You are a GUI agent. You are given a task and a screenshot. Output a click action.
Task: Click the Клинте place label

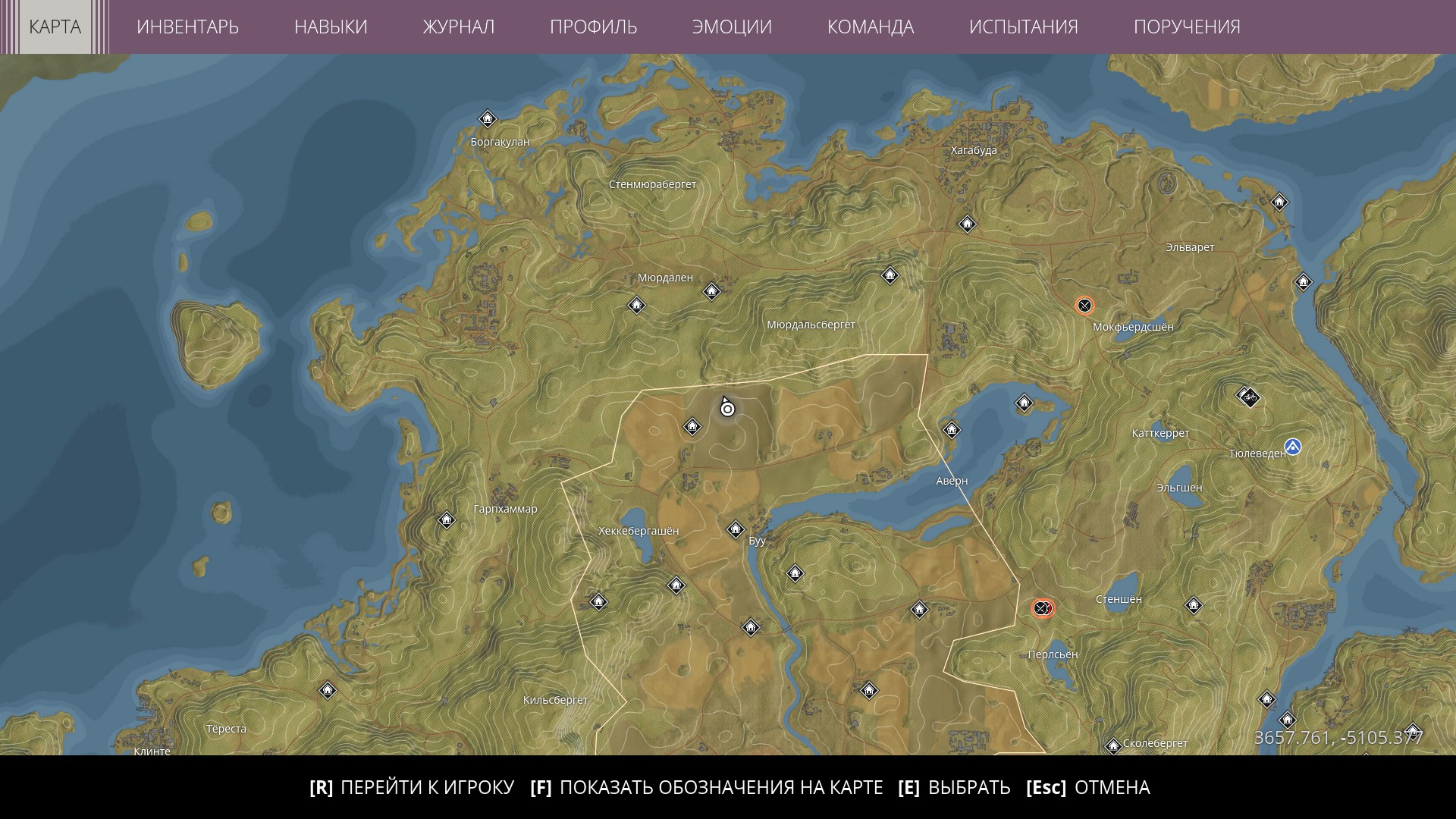[x=152, y=752]
